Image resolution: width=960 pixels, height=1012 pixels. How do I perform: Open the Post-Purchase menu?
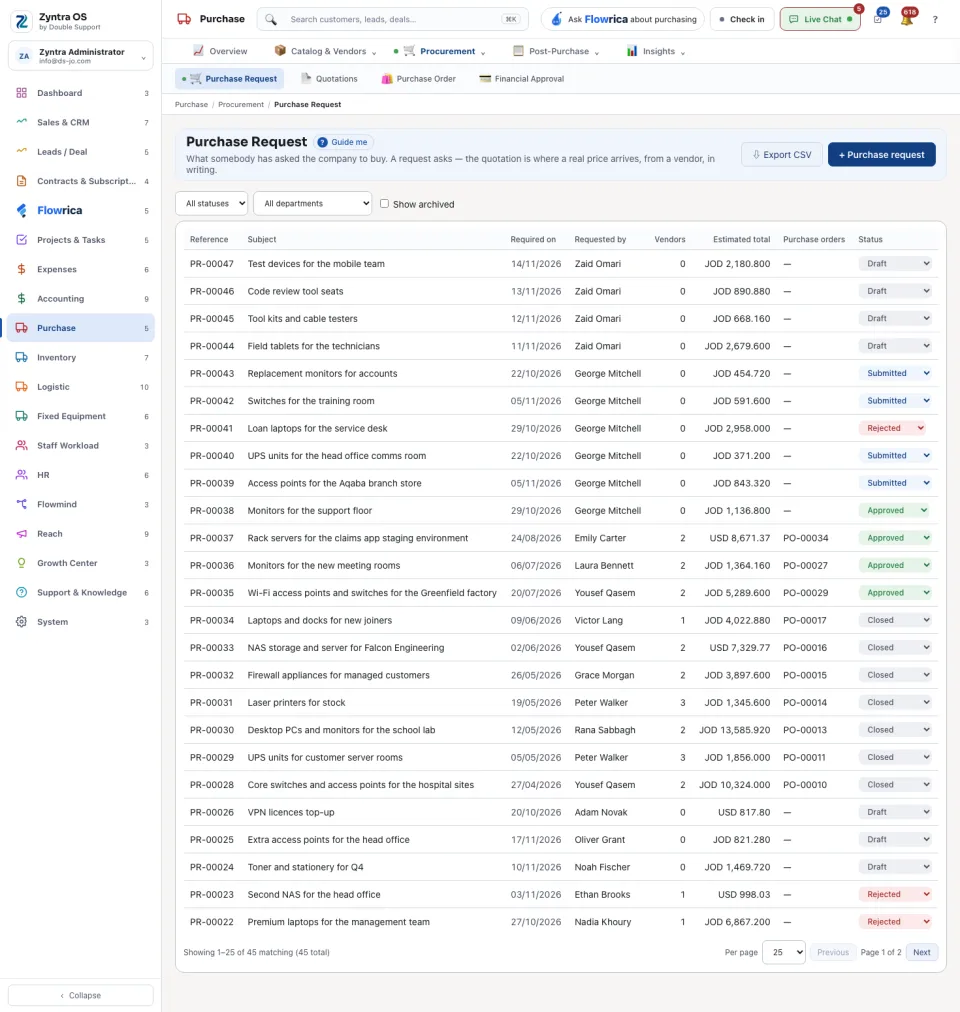pyautogui.click(x=556, y=51)
